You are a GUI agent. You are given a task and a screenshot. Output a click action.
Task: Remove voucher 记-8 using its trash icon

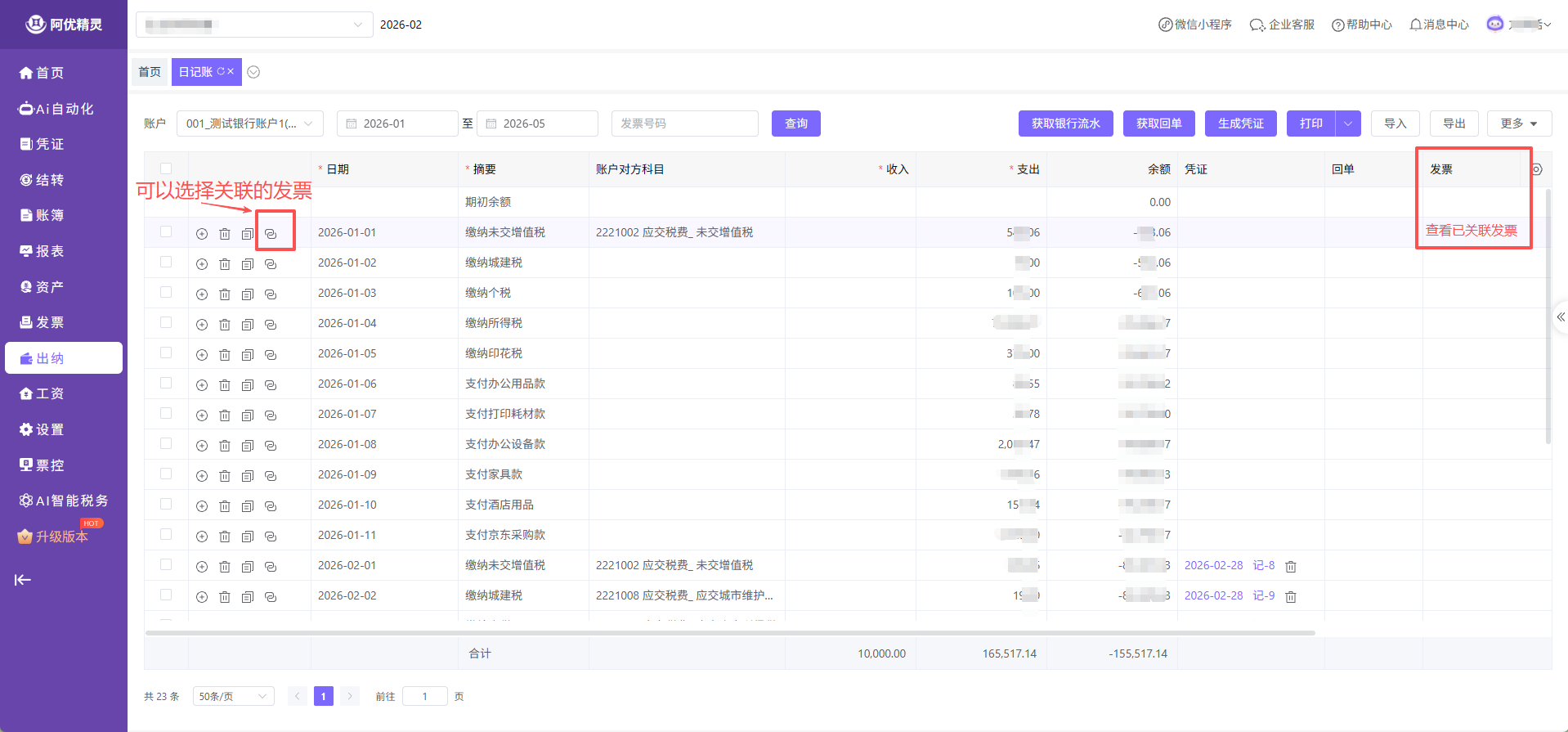pos(1291,567)
